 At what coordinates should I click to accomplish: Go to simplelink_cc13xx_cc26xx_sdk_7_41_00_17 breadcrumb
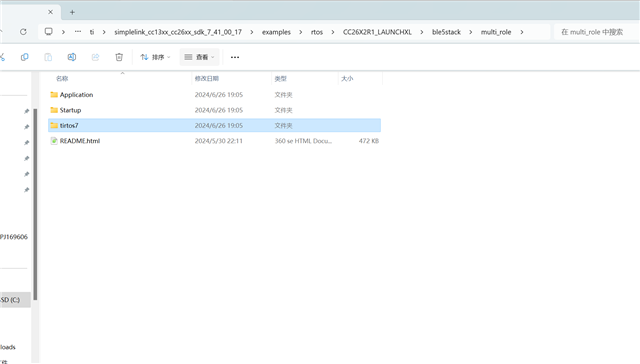[178, 32]
